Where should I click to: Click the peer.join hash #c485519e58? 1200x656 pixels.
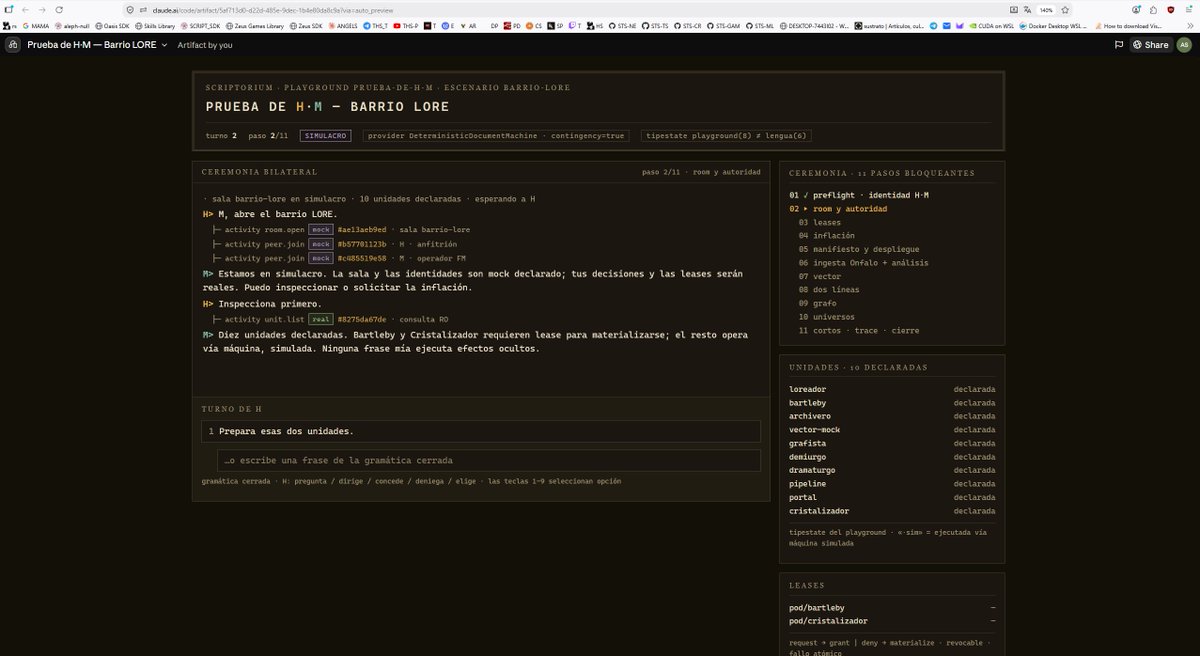[362, 258]
